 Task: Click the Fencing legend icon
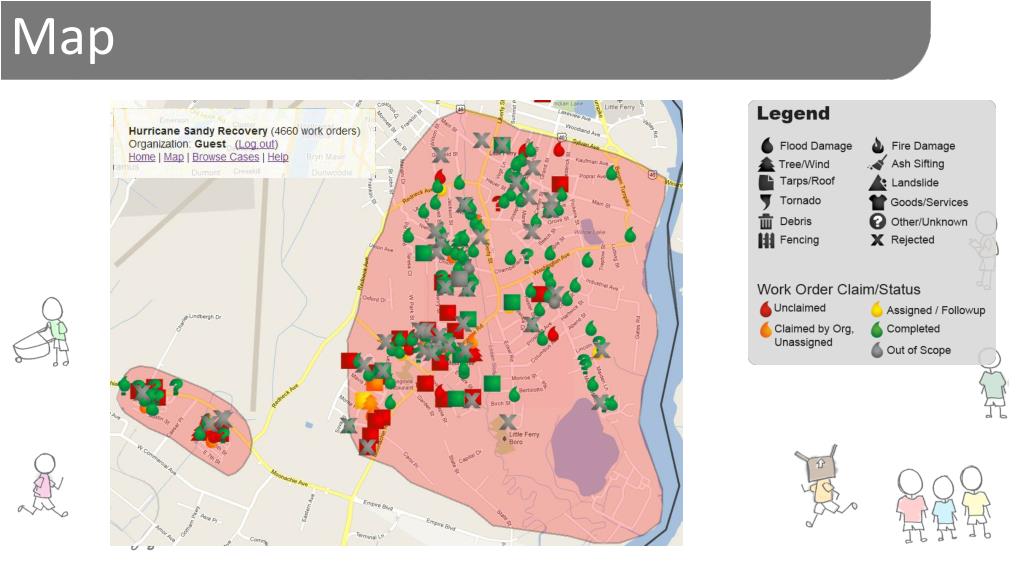click(766, 240)
